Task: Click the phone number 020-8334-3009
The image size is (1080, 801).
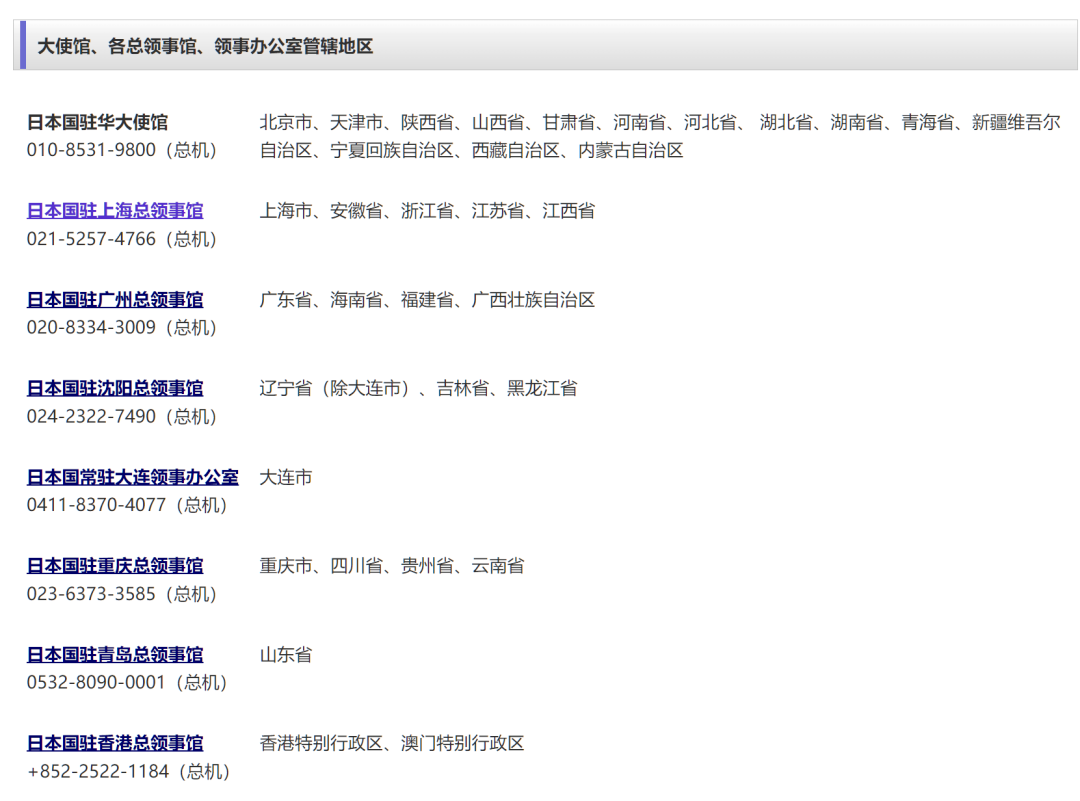Action: pos(92,327)
